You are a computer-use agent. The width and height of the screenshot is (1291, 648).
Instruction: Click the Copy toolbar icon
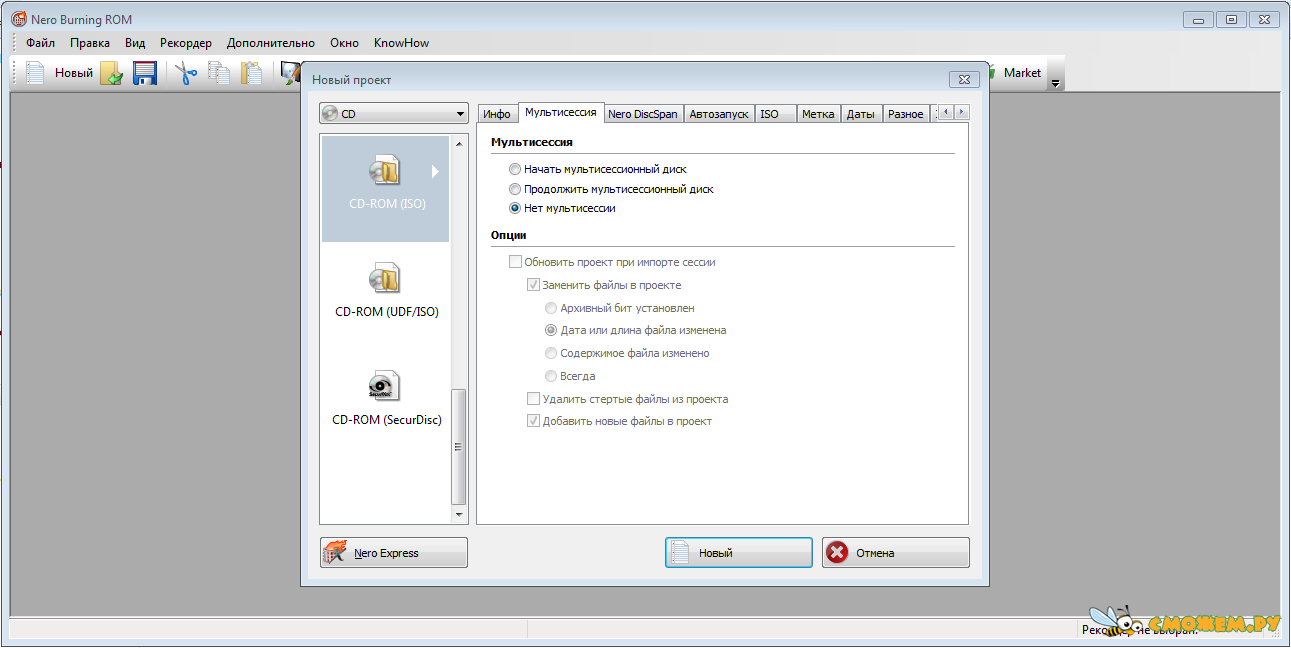click(x=219, y=73)
